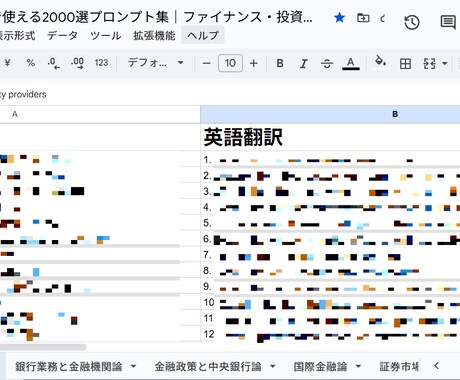Select column A header
Screen dimensions: 460x380
(100, 114)
